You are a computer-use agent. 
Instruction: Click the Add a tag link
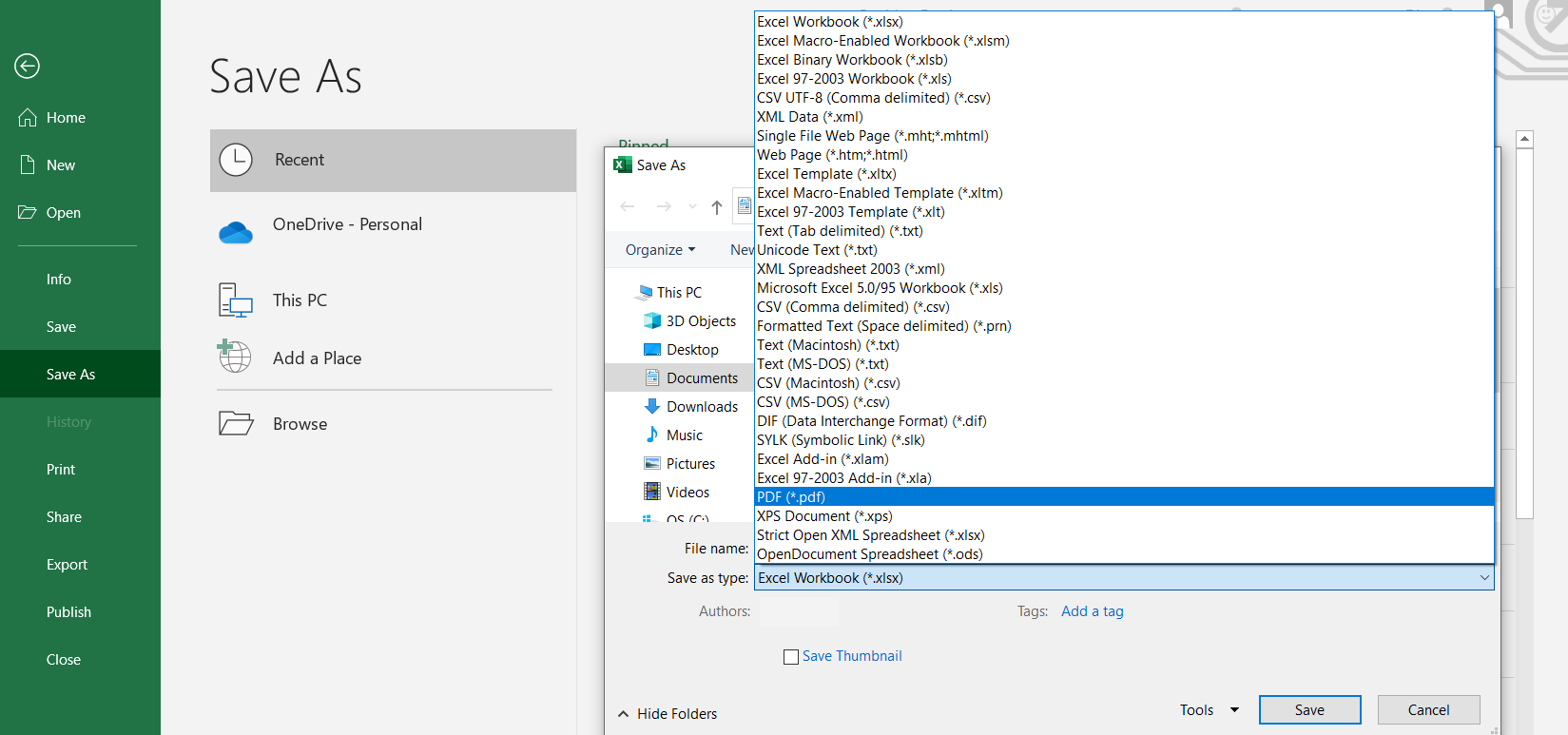(x=1092, y=611)
